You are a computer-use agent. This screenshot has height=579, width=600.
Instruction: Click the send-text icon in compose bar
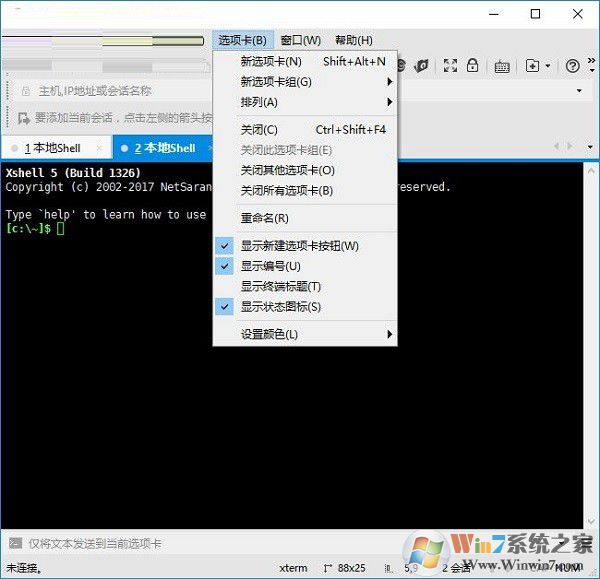15,543
